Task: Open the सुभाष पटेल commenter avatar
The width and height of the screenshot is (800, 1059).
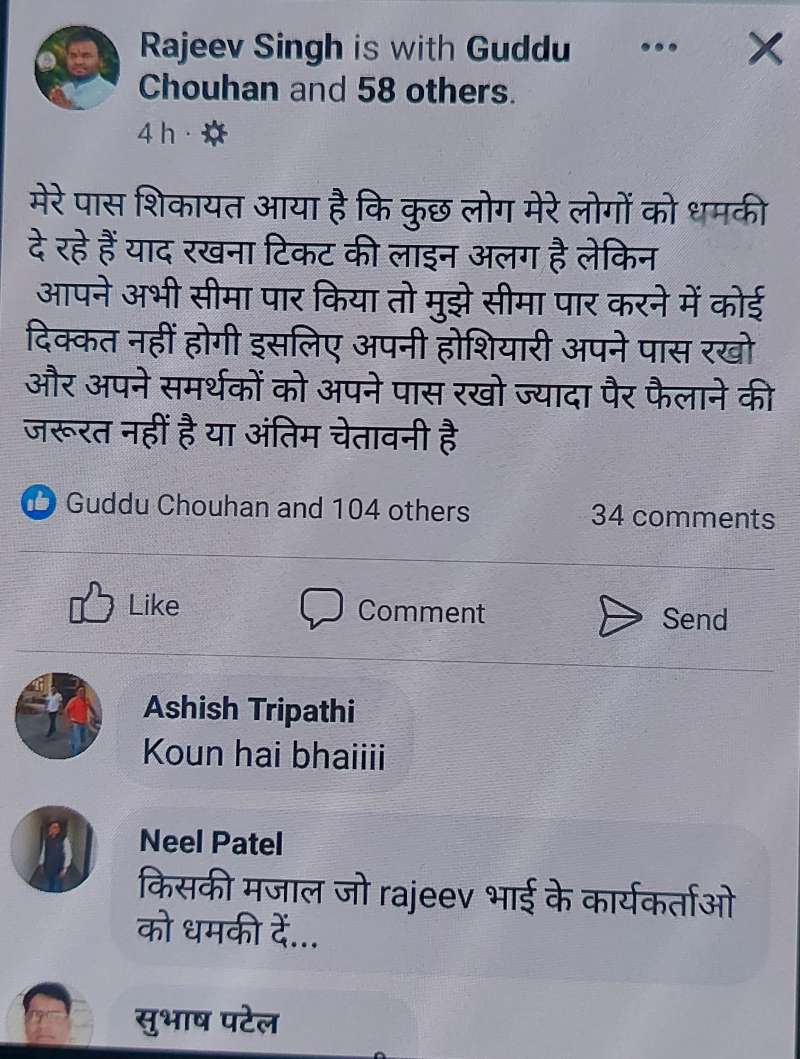Action: point(47,1016)
